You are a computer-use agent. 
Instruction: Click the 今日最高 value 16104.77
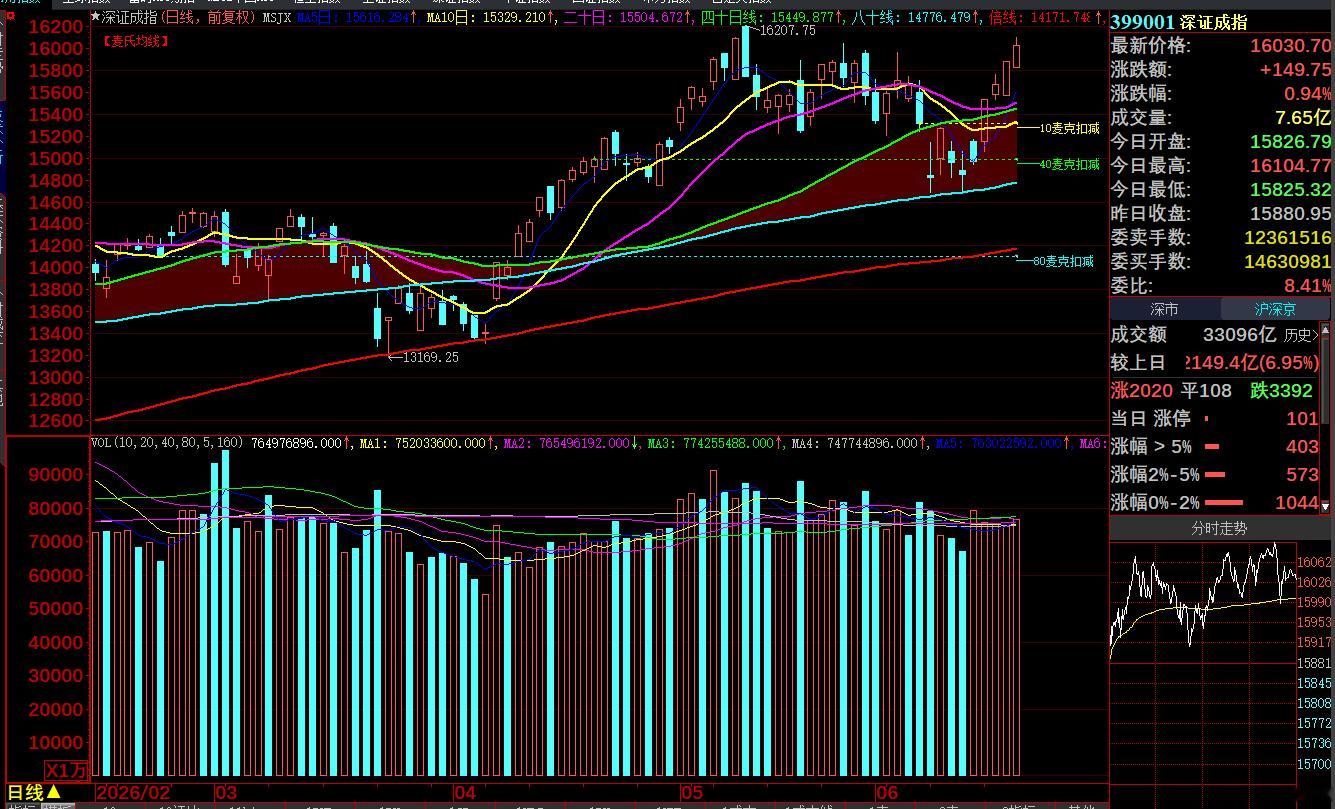tap(1291, 166)
